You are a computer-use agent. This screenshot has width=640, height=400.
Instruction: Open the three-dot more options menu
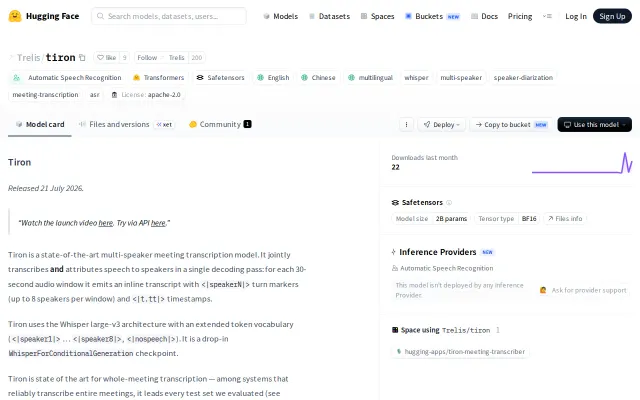[406, 124]
